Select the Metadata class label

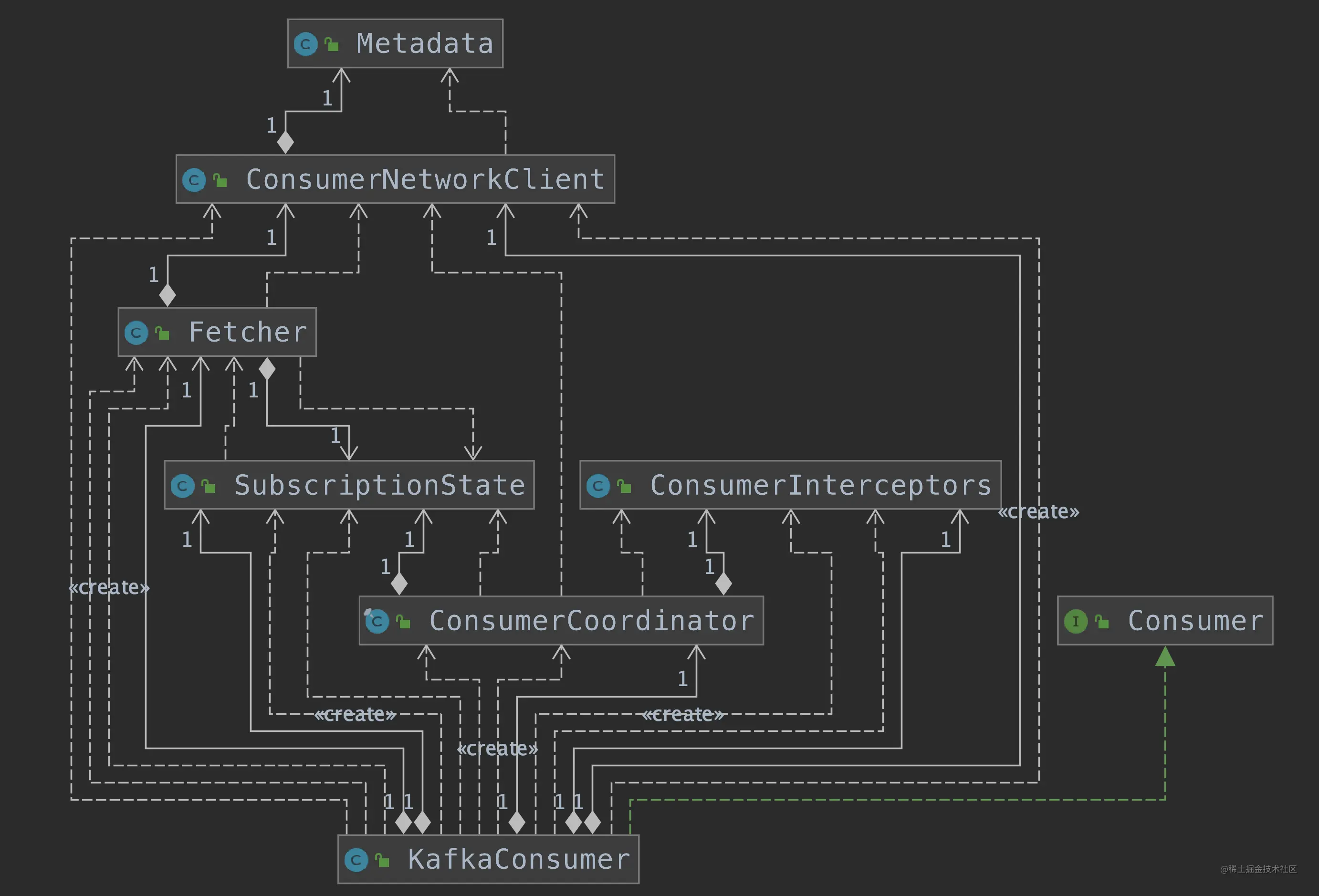click(425, 44)
